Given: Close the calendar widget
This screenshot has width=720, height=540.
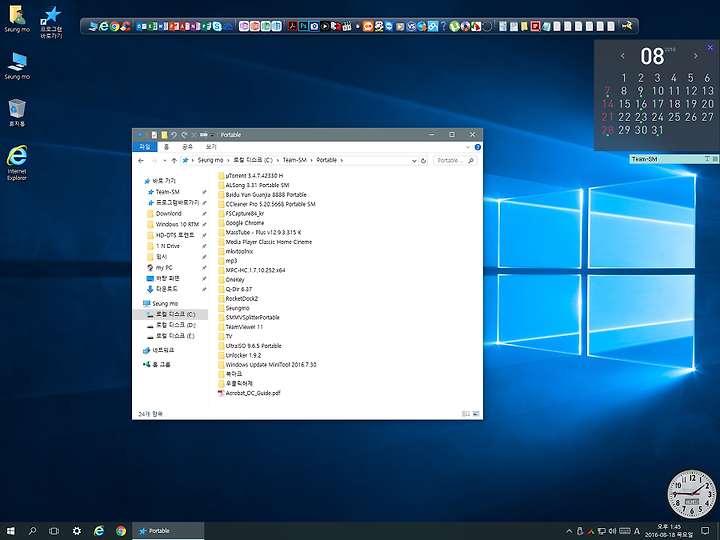Looking at the screenshot, I should [x=710, y=48].
